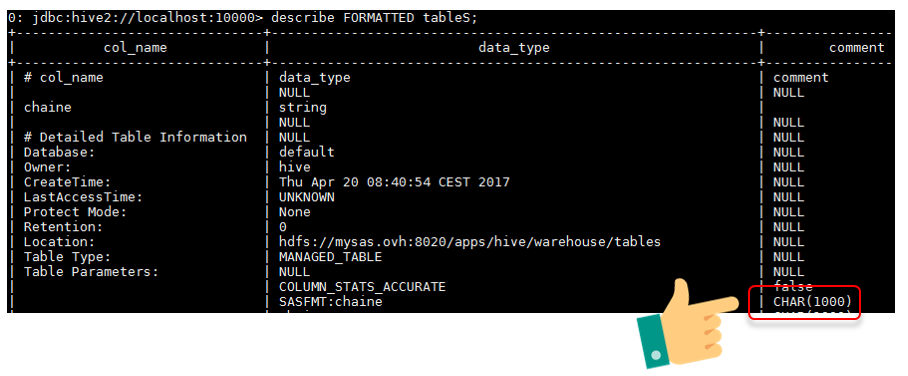Click the Protect Mode None value
The width and height of the screenshot is (908, 376).
tap(294, 212)
